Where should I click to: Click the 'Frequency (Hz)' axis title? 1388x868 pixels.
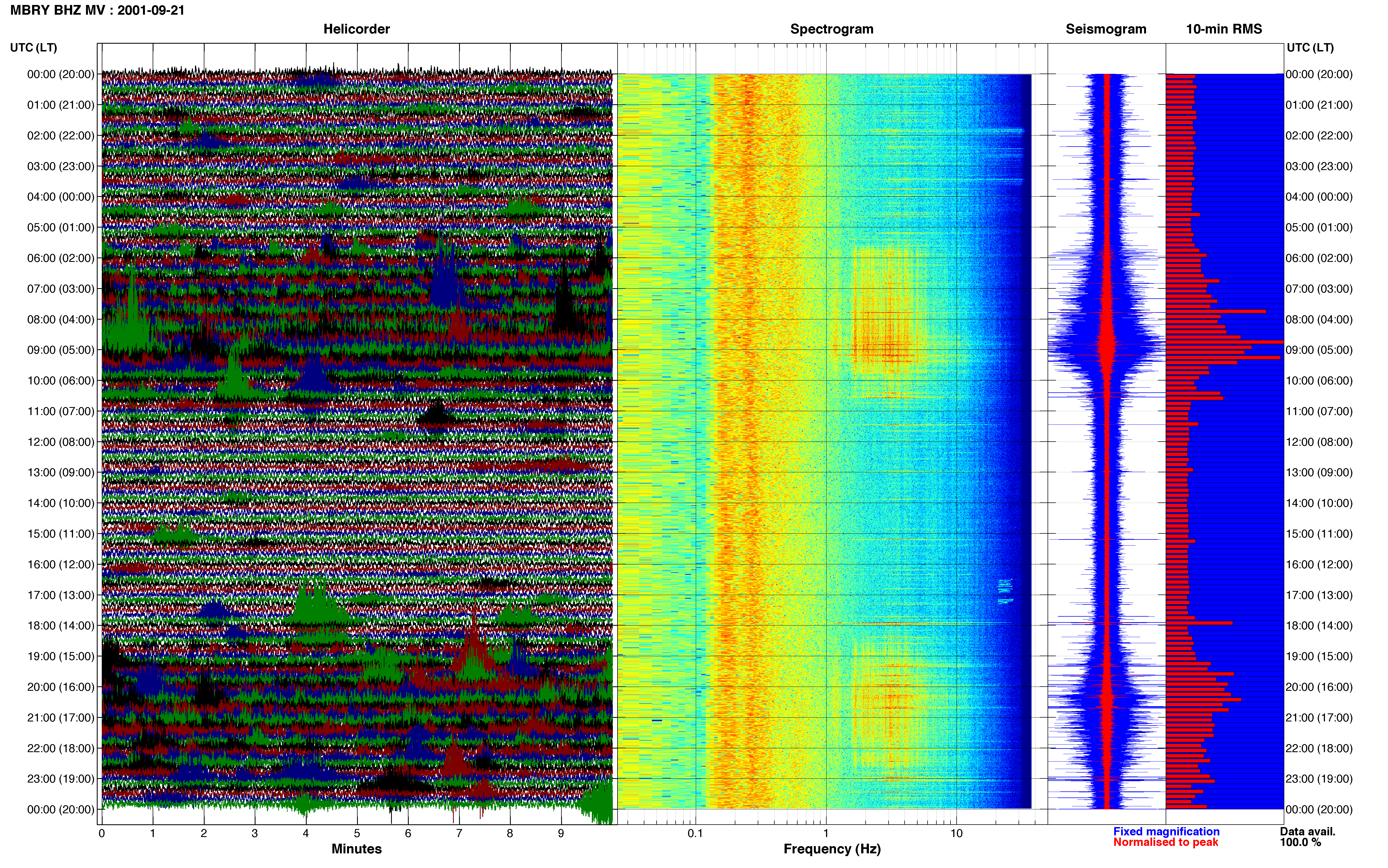point(832,849)
